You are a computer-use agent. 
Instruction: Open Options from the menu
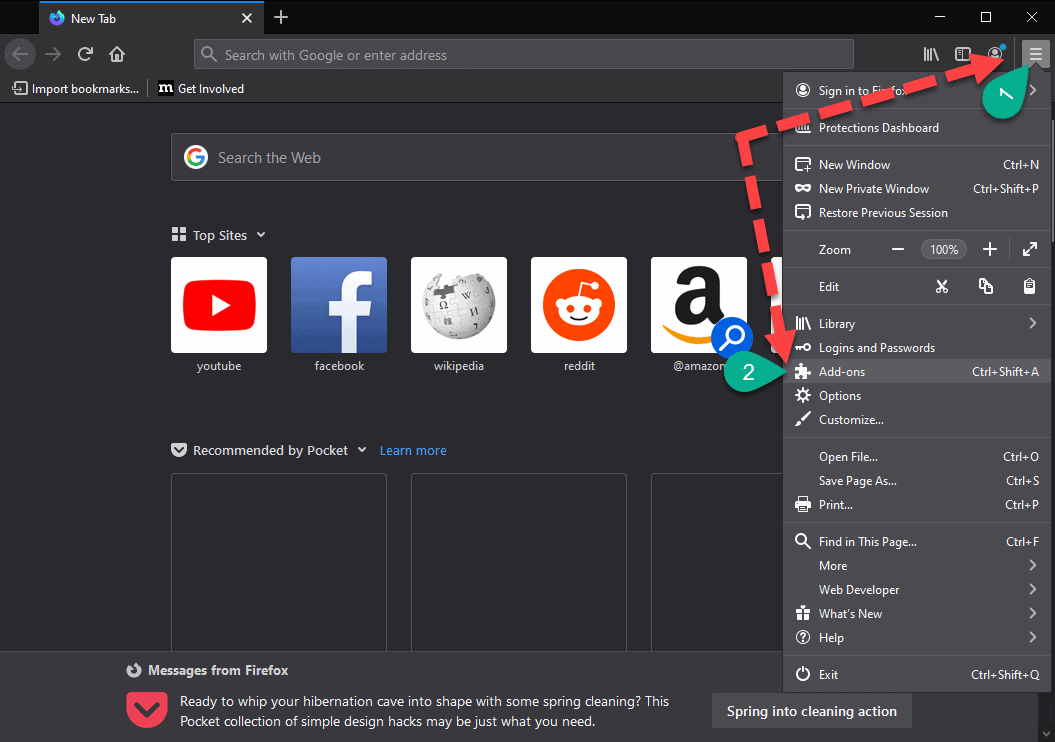(916, 396)
